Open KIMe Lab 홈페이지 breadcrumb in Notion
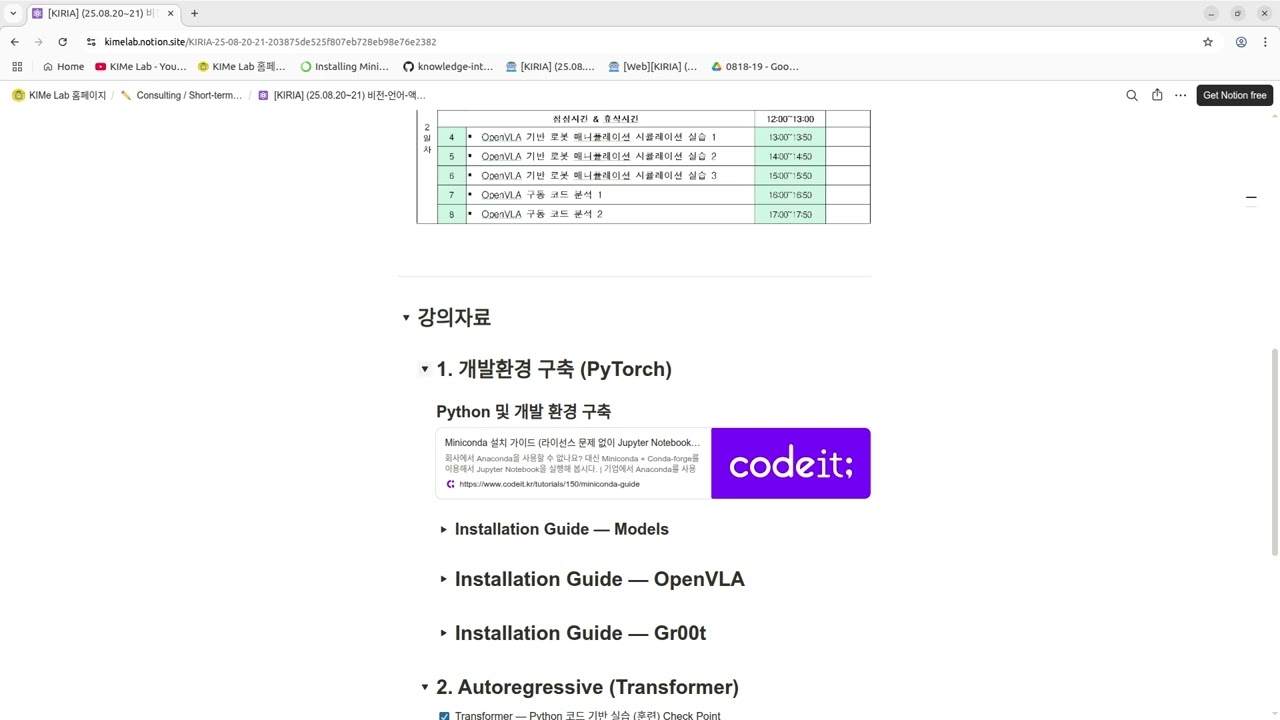Viewport: 1280px width, 720px height. point(59,95)
